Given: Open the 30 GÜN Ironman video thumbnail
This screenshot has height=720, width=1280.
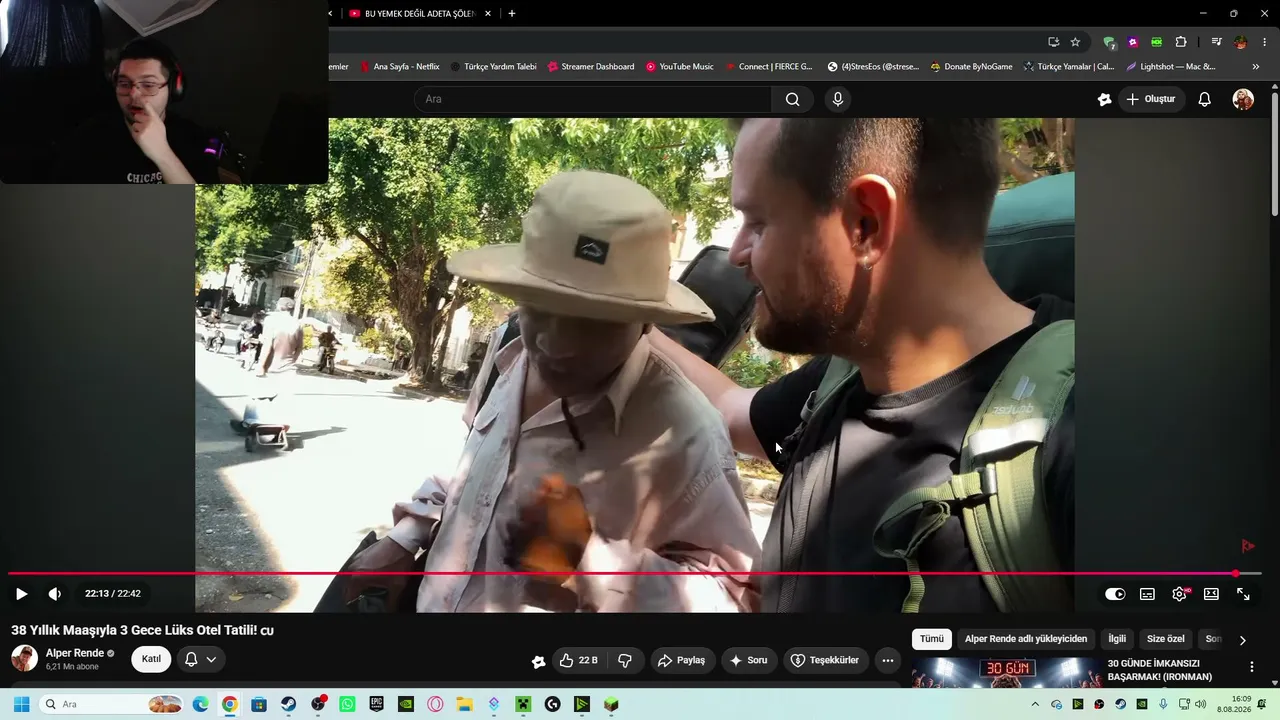Looking at the screenshot, I should pos(1006,672).
